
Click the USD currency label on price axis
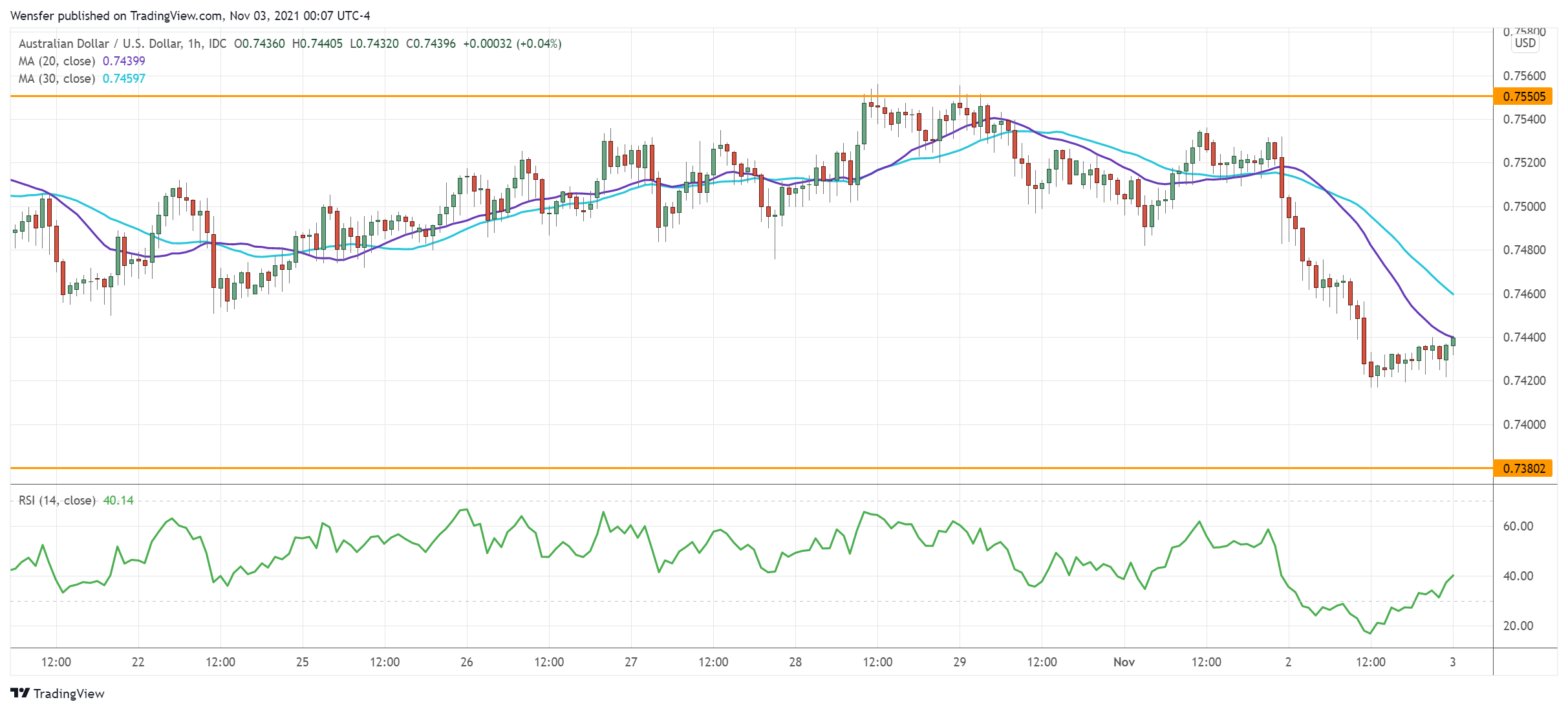1525,43
